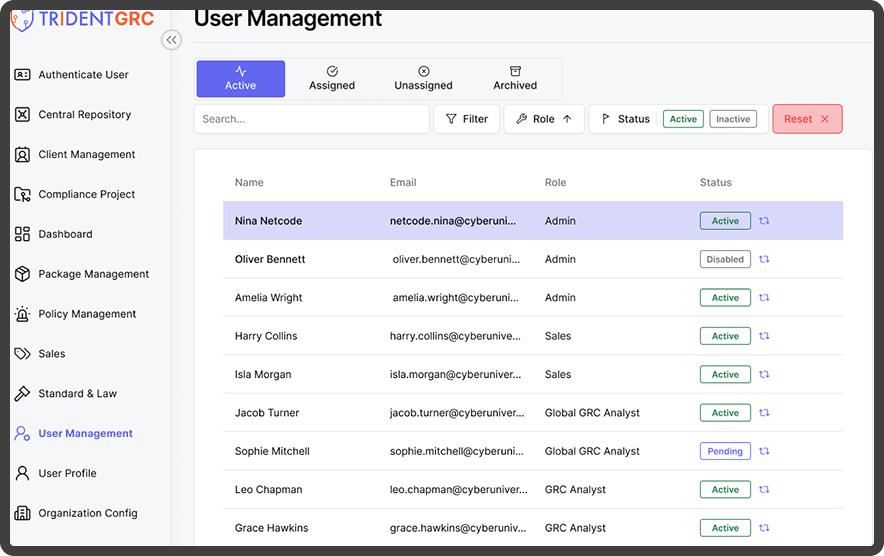
Task: Open the Filter dropdown
Action: (x=466, y=119)
